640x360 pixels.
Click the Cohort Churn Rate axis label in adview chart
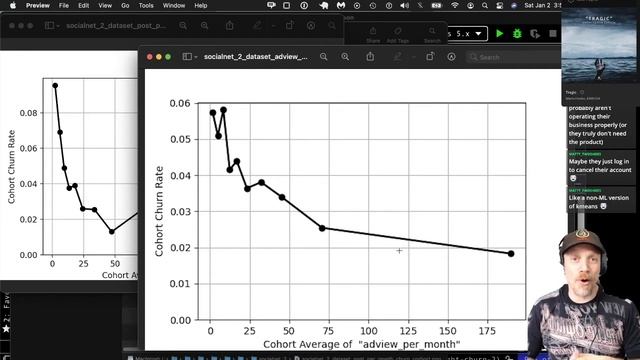(159, 211)
